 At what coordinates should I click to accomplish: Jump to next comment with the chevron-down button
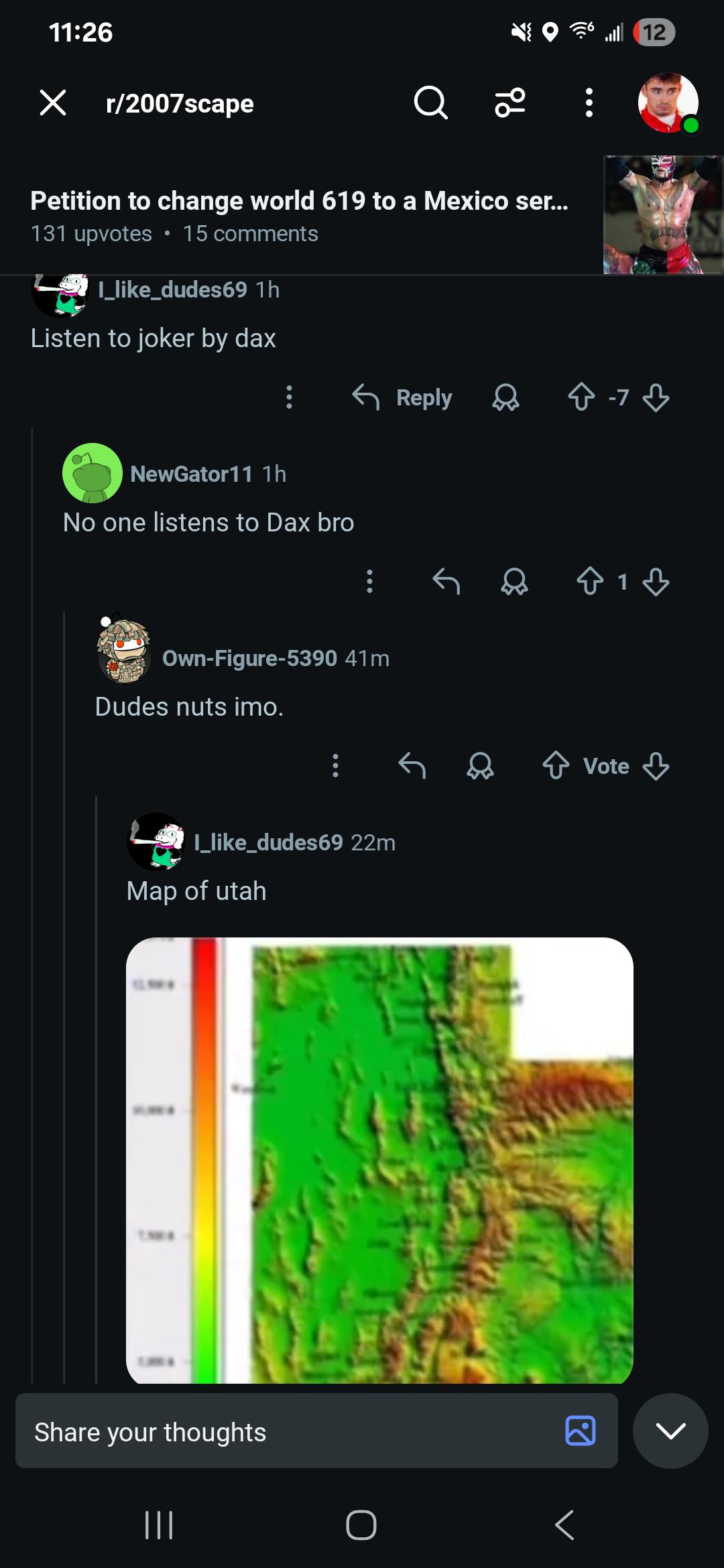coord(670,1431)
